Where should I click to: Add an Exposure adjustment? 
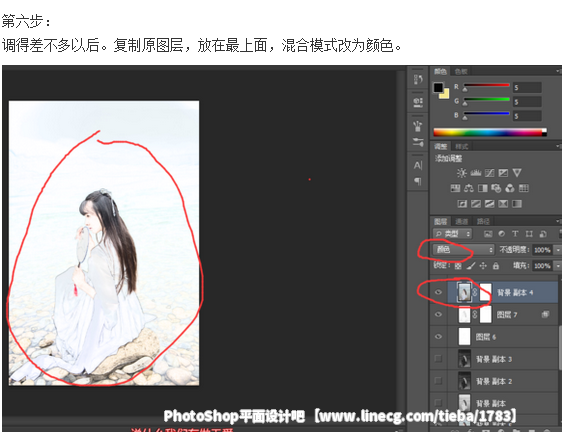(503, 173)
